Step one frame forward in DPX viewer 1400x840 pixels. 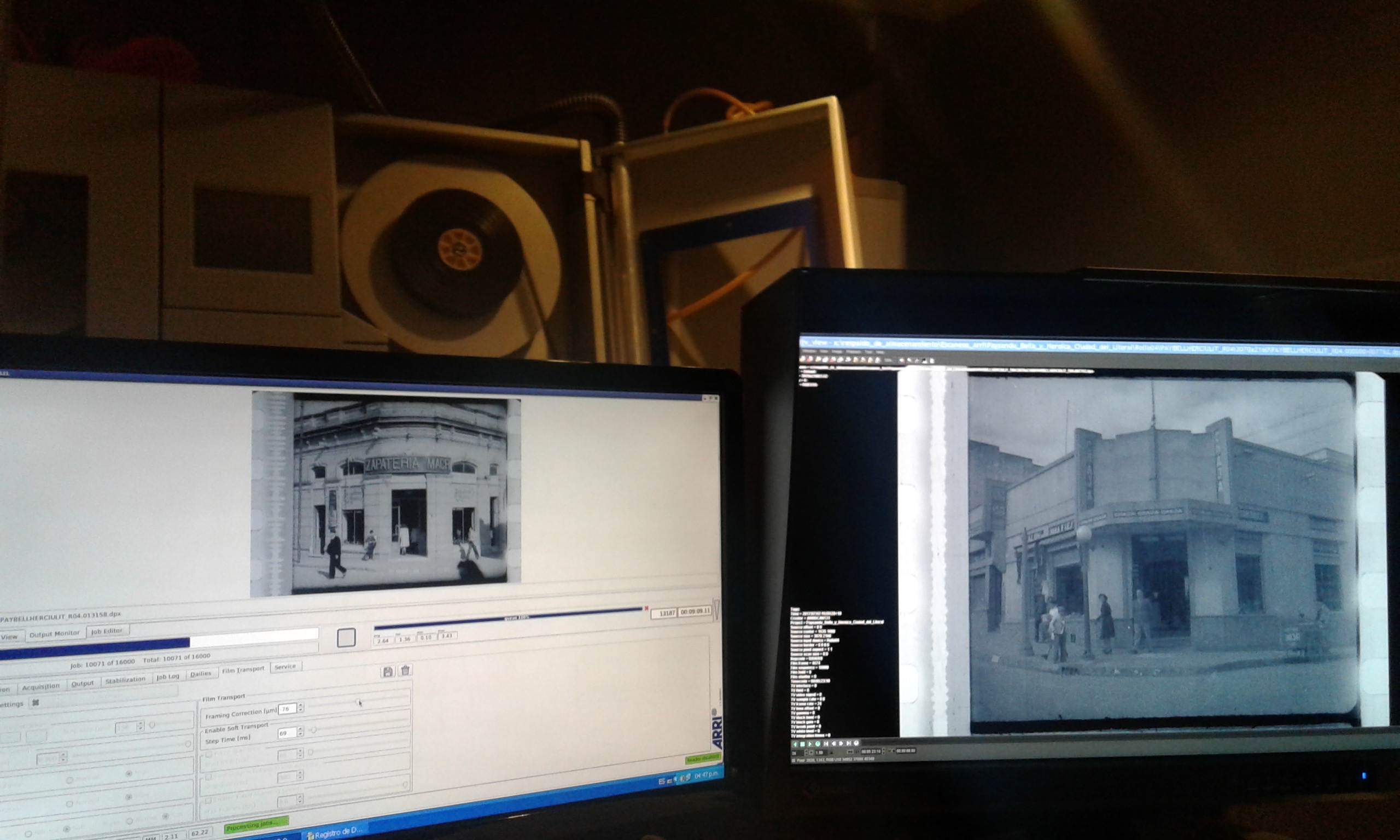coord(841,744)
